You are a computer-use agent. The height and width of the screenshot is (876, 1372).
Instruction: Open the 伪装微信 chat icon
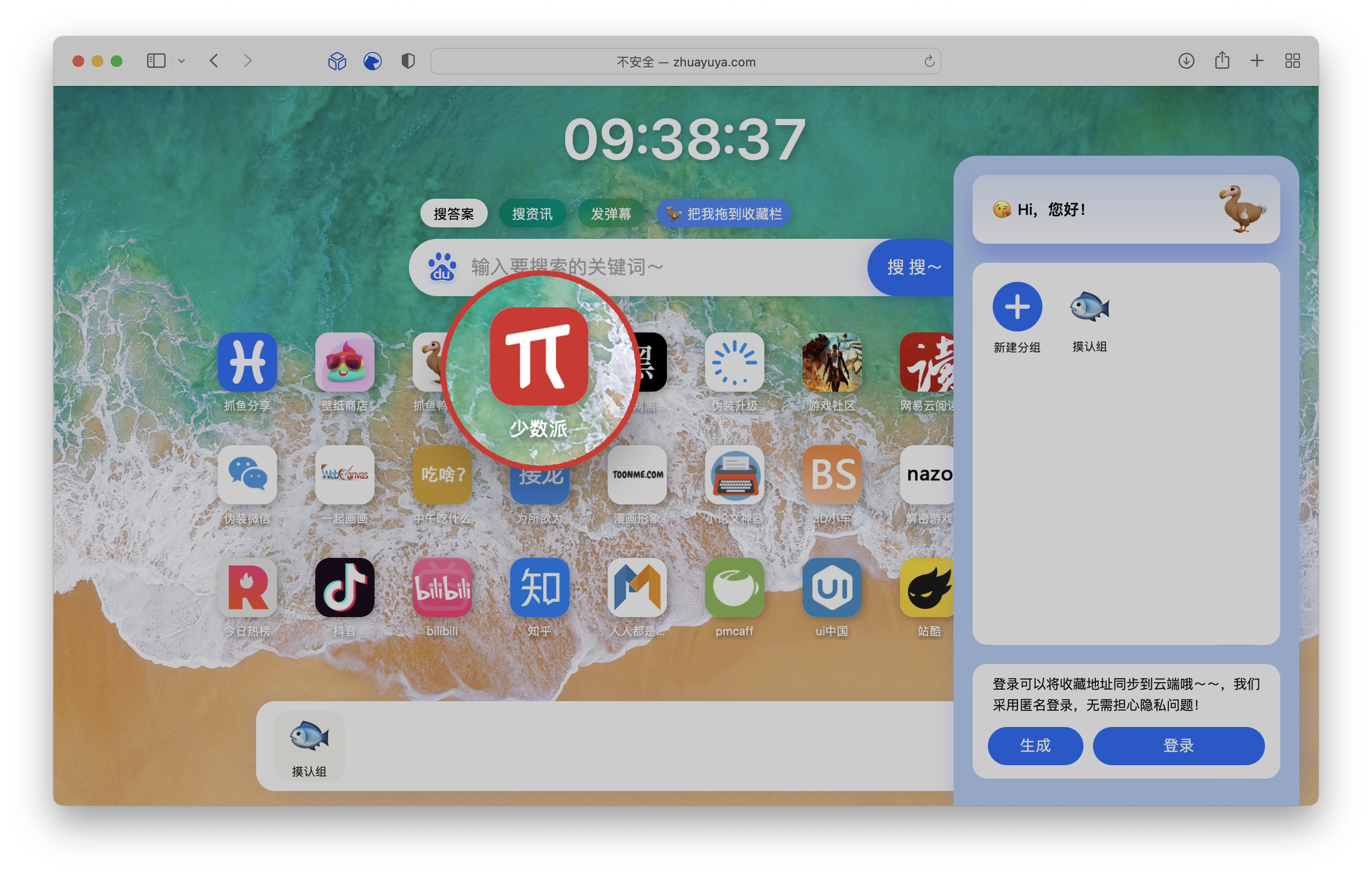coord(247,474)
